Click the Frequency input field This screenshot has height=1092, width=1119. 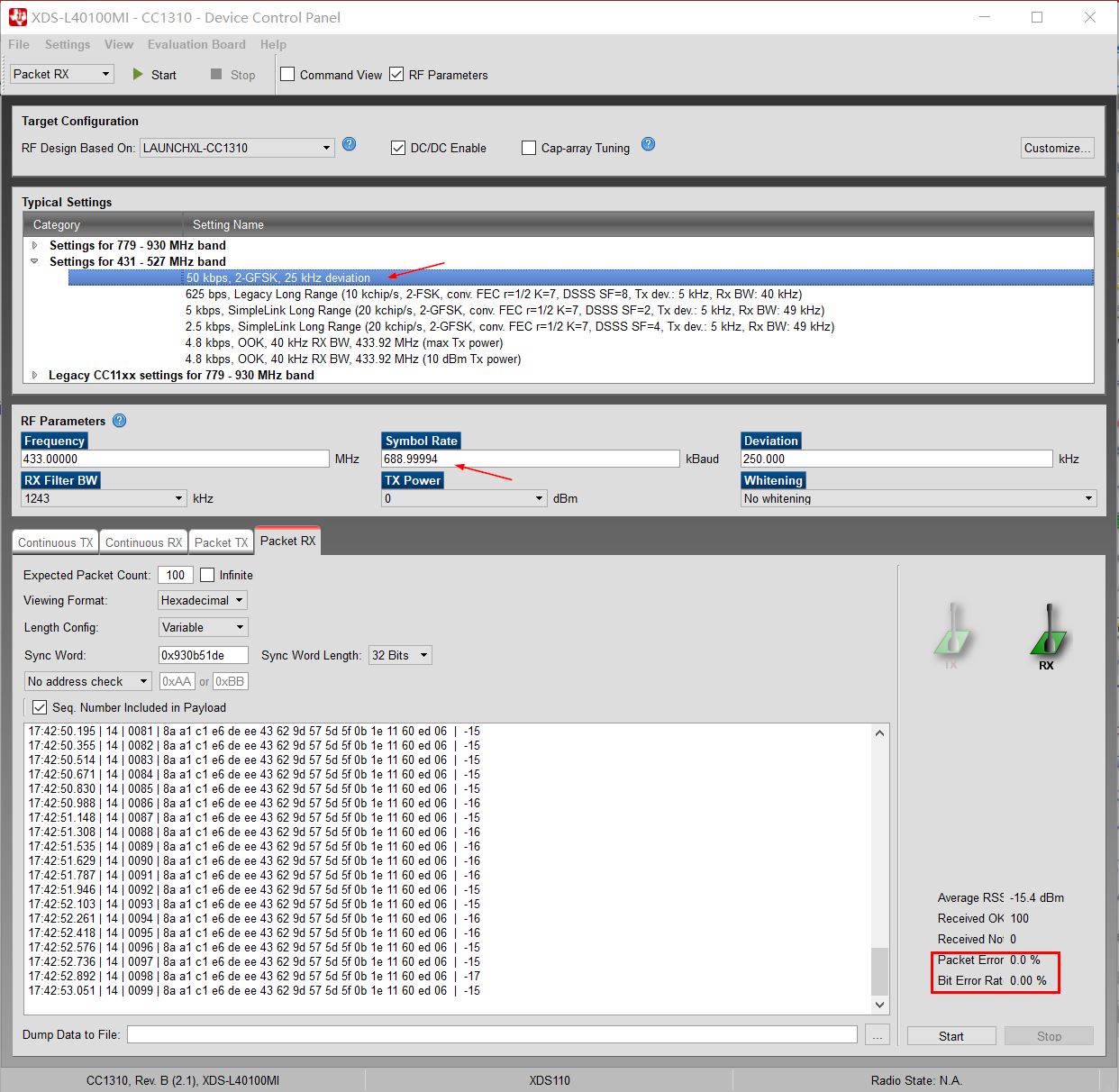[175, 459]
